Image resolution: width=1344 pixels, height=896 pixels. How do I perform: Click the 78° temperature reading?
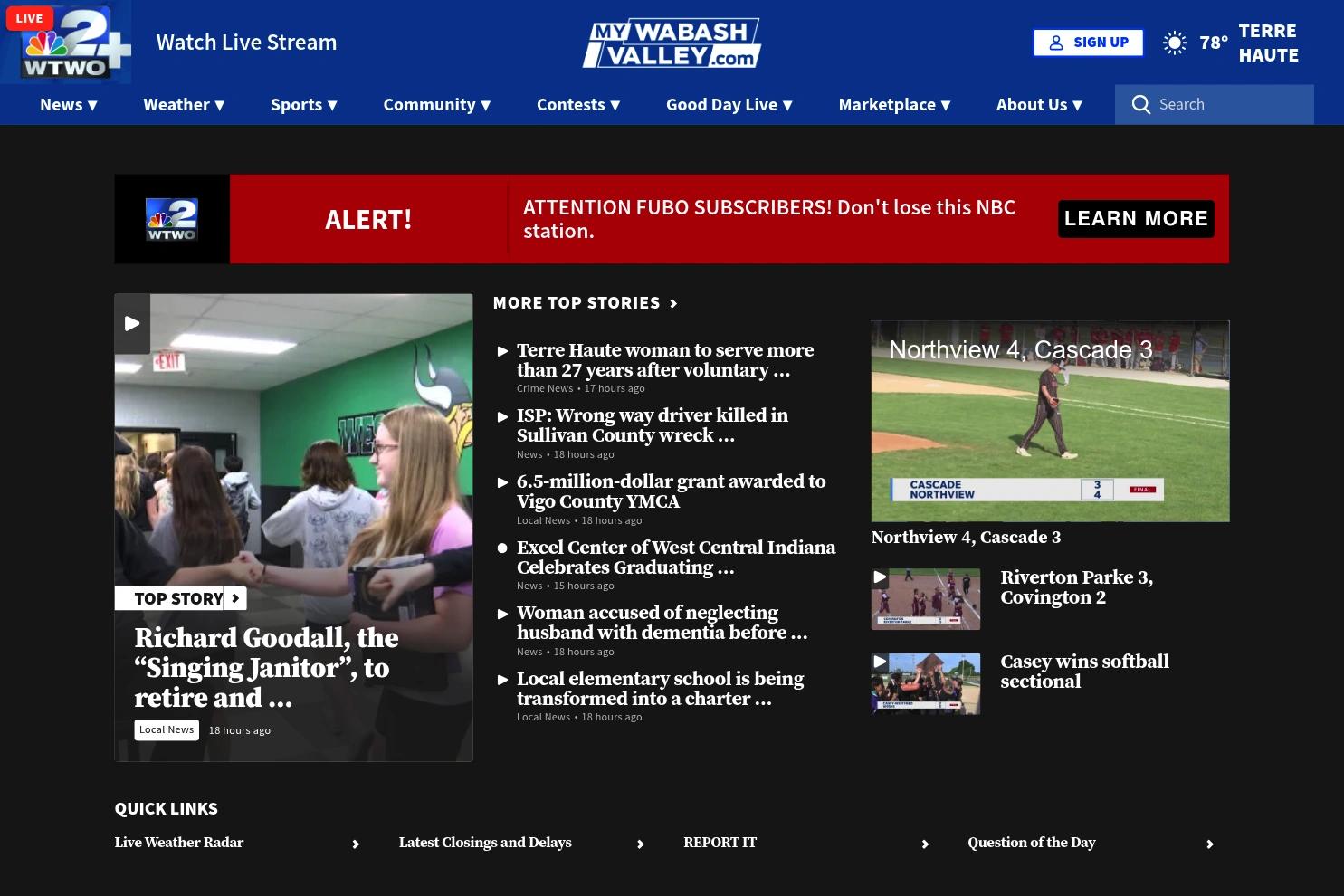1214,43
